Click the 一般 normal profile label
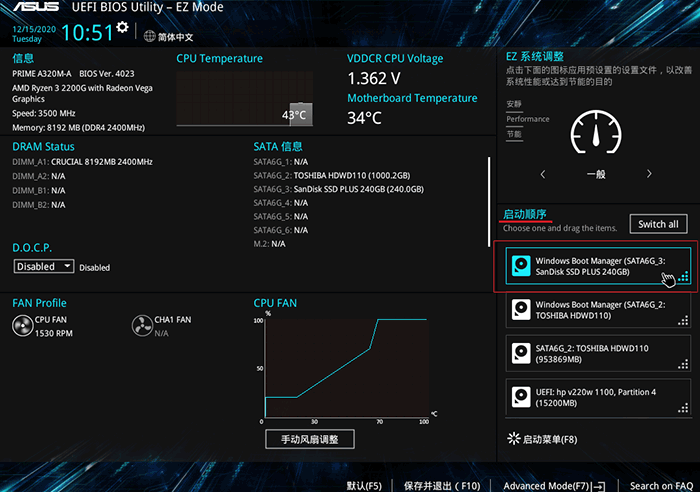This screenshot has height=492, width=700. [596, 174]
